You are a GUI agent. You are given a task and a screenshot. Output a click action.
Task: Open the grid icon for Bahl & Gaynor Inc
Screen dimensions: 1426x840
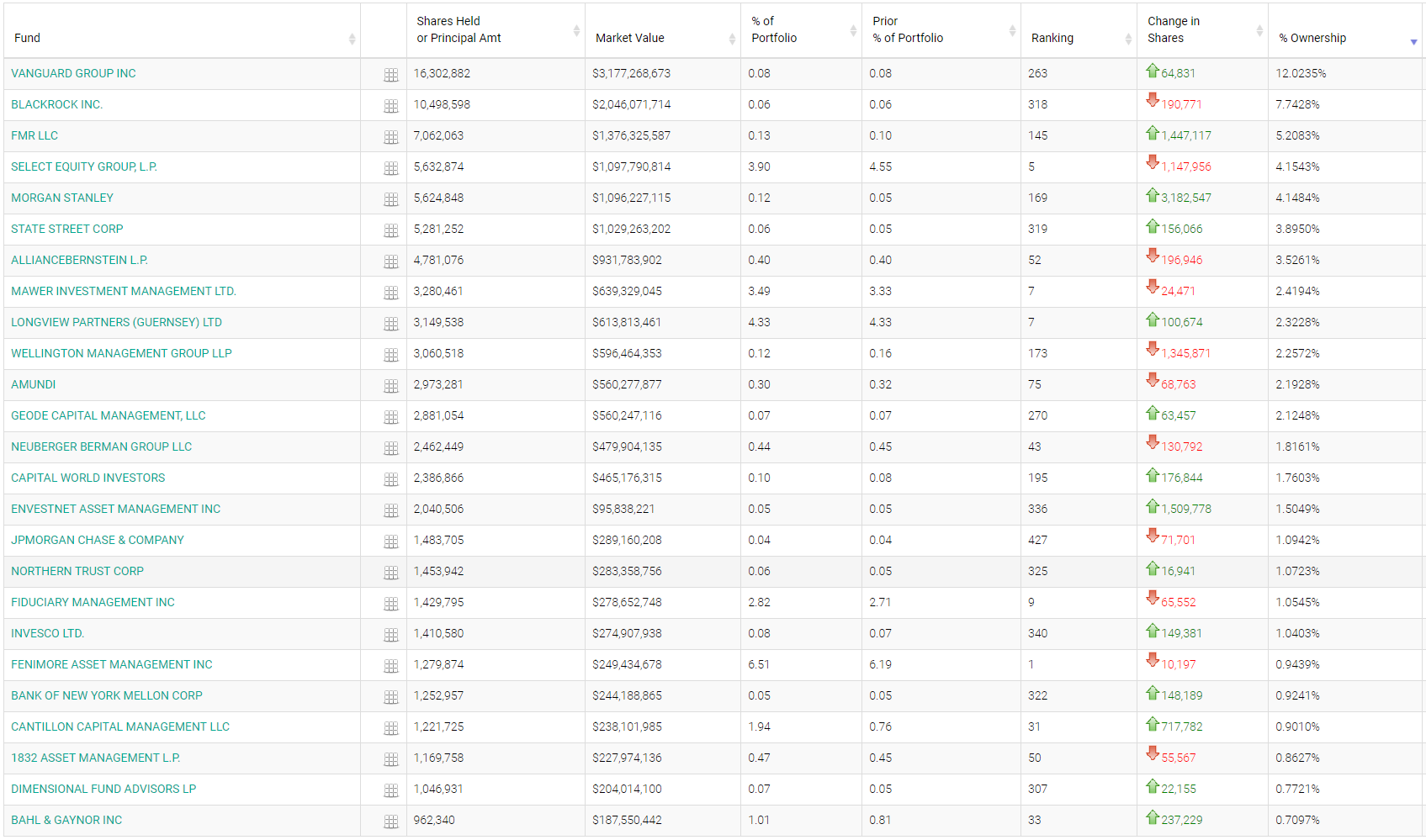pyautogui.click(x=391, y=822)
